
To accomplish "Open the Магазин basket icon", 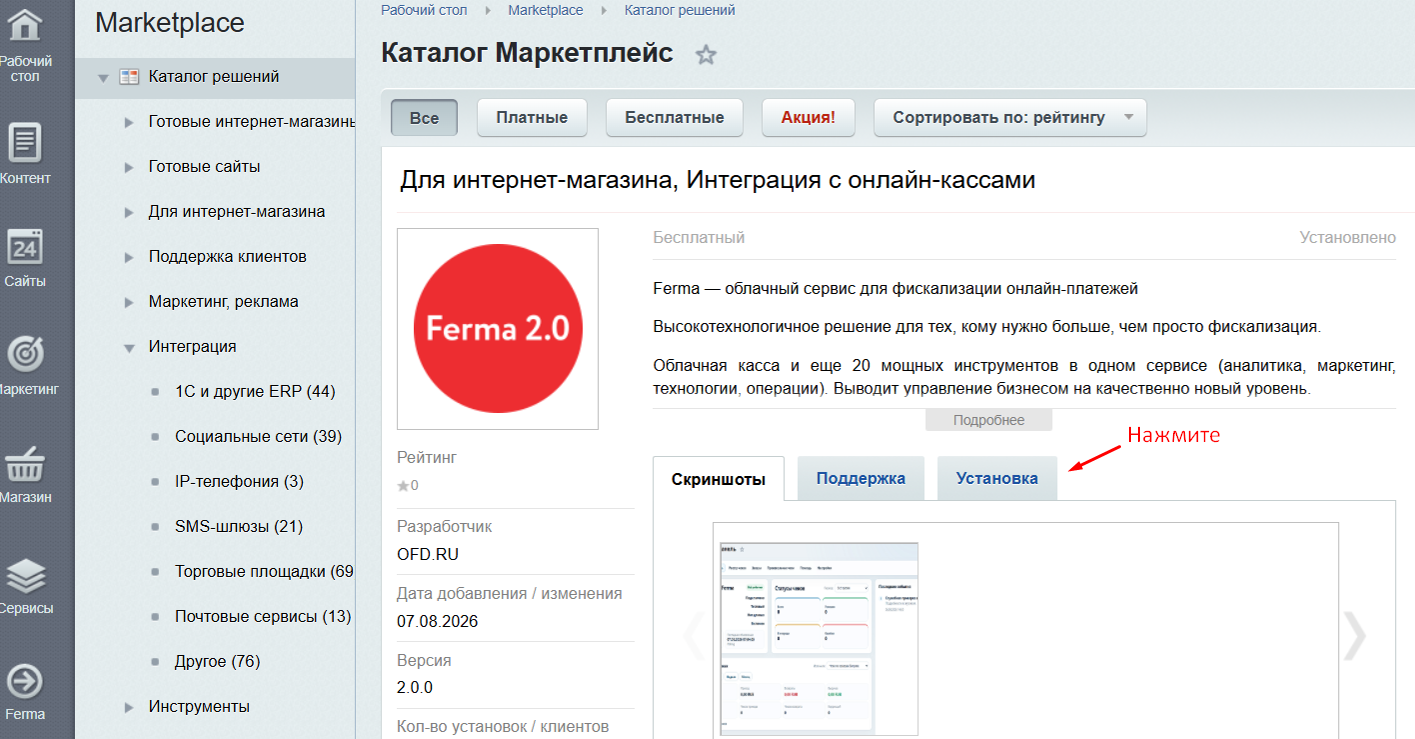I will click(x=25, y=463).
